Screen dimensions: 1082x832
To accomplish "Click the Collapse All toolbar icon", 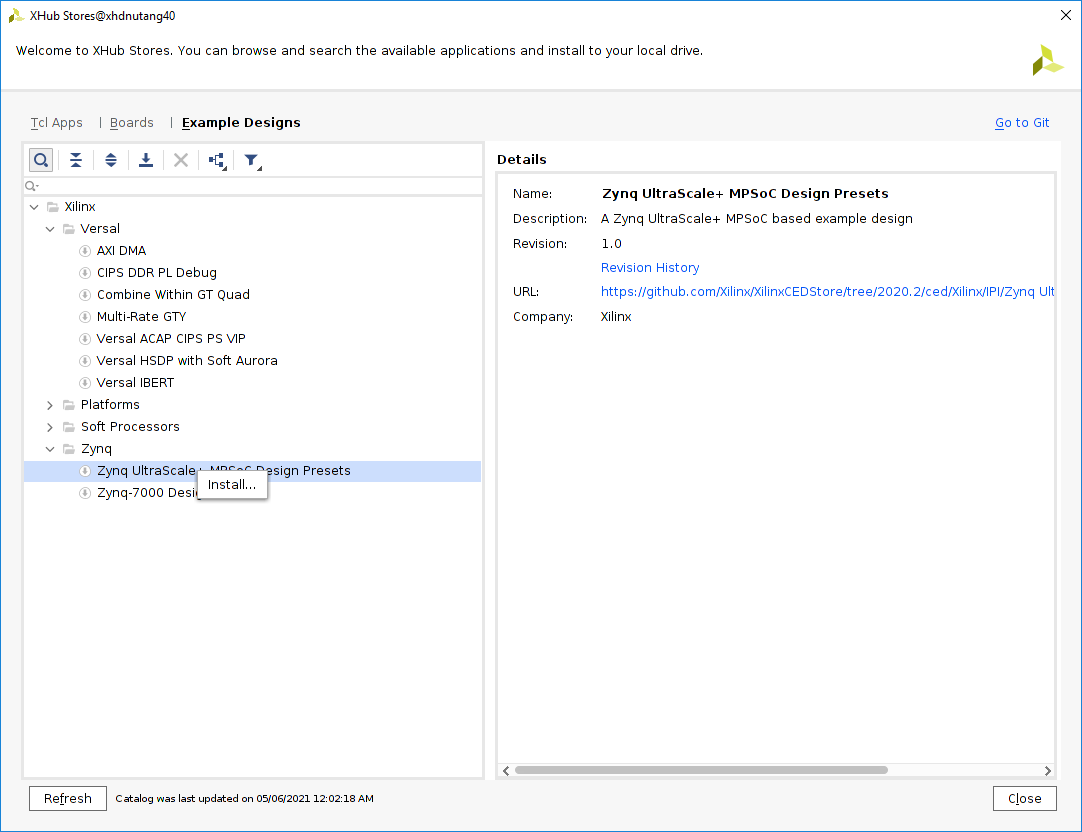I will pos(76,160).
